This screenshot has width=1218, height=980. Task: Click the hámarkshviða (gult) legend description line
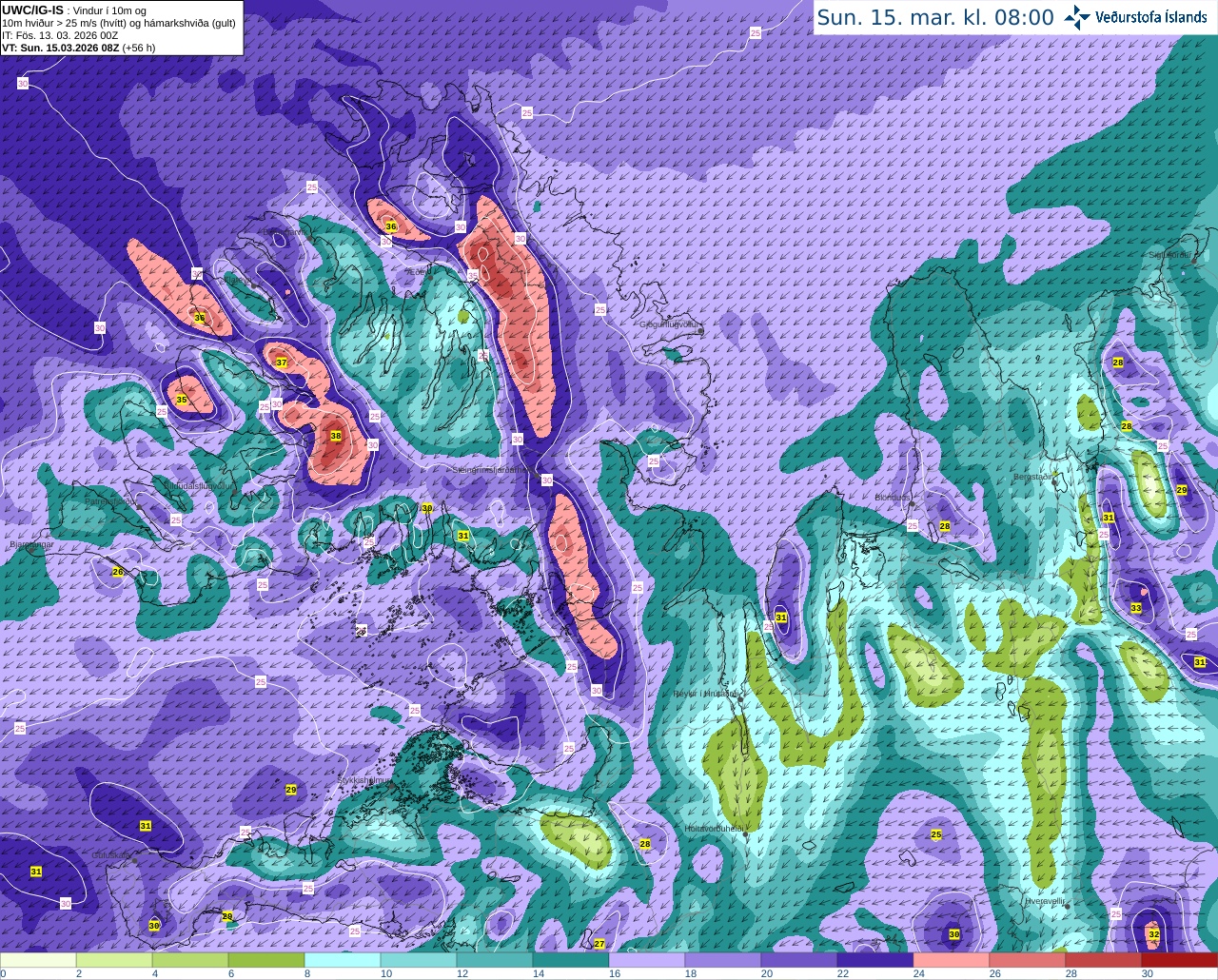click(118, 23)
